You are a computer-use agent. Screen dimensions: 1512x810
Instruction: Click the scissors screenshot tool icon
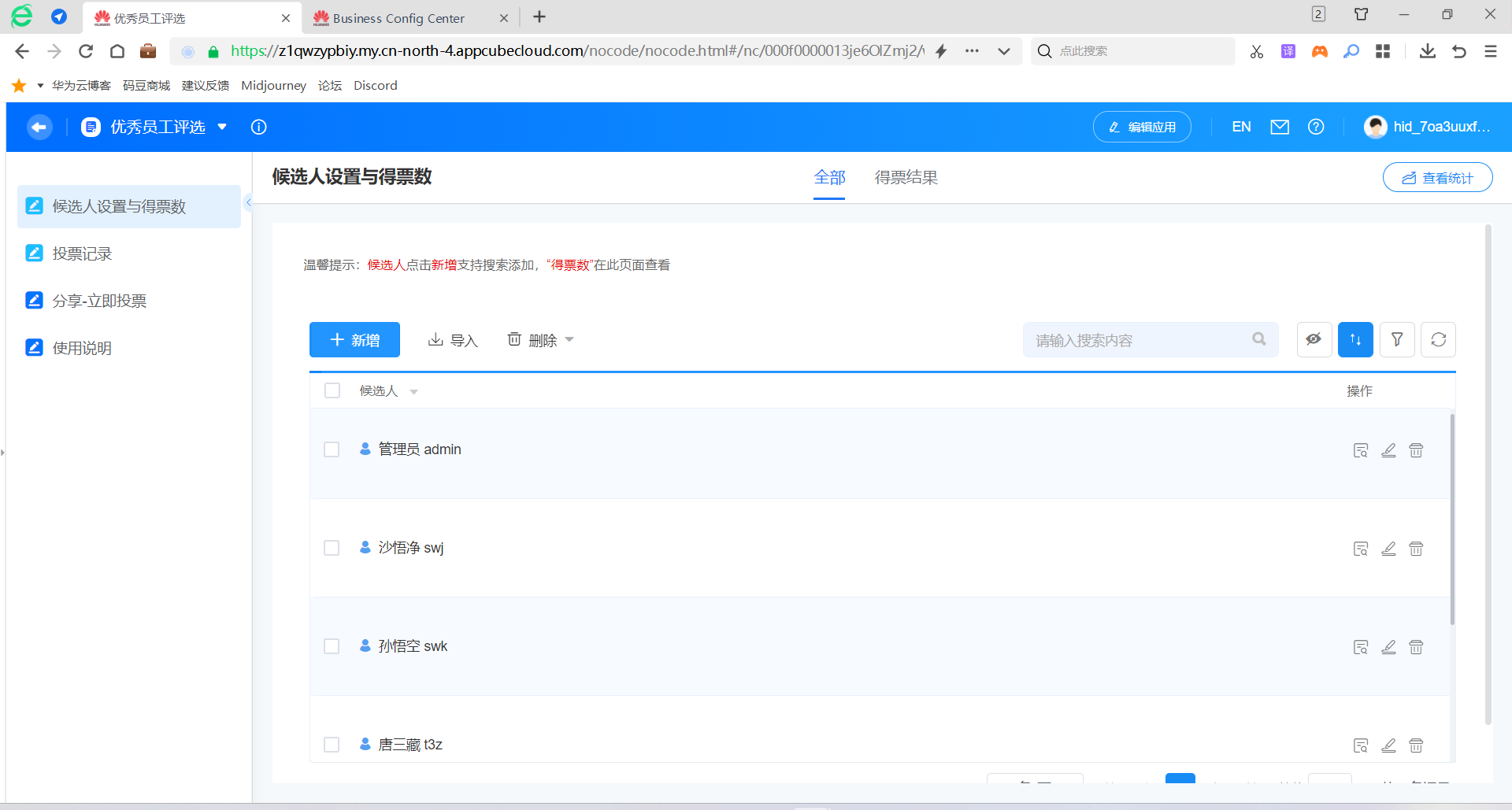click(x=1257, y=51)
